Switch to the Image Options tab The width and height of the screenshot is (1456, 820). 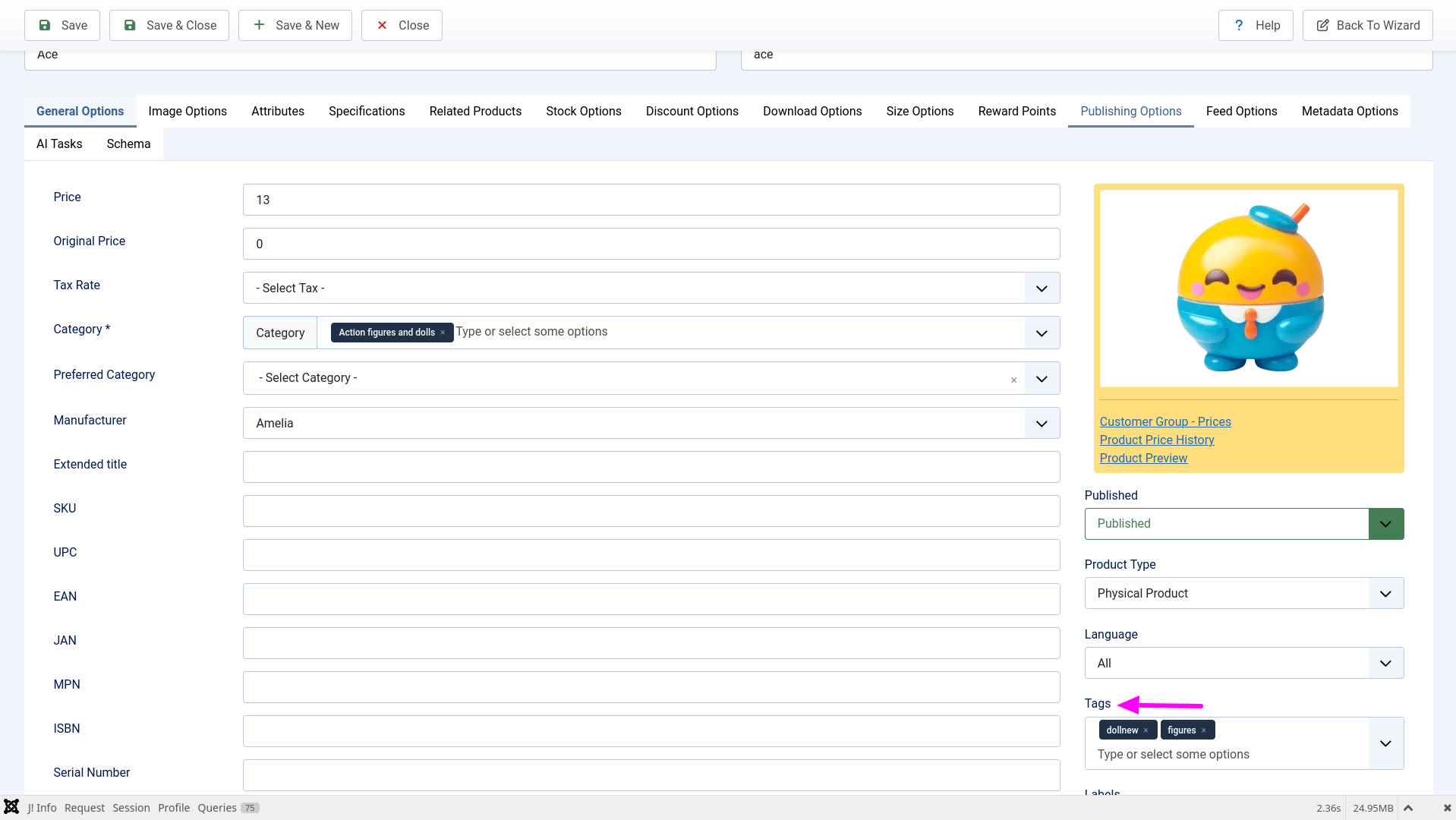click(x=188, y=111)
